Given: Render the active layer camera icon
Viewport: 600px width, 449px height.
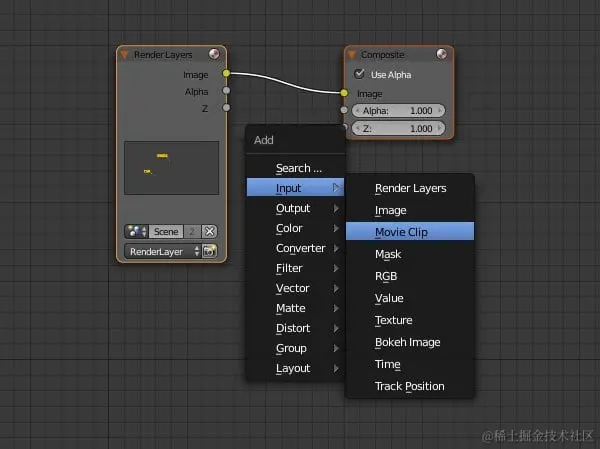Looking at the screenshot, I should [x=209, y=251].
